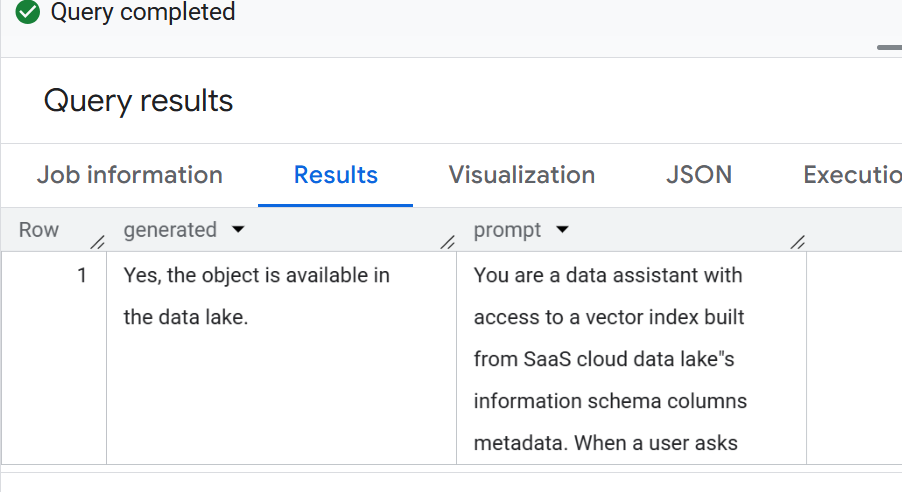Click the Row column resize handle
Screen dimensions: 902x492
pyautogui.click(x=98, y=242)
